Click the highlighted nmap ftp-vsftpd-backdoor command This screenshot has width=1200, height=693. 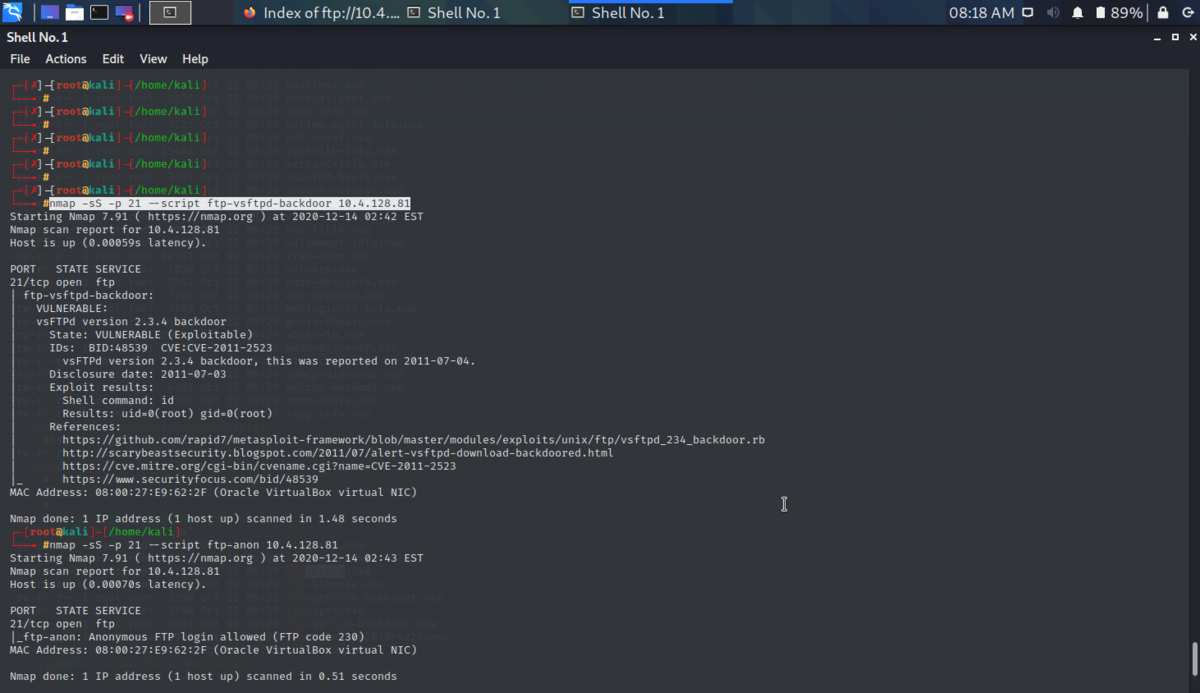pos(230,204)
